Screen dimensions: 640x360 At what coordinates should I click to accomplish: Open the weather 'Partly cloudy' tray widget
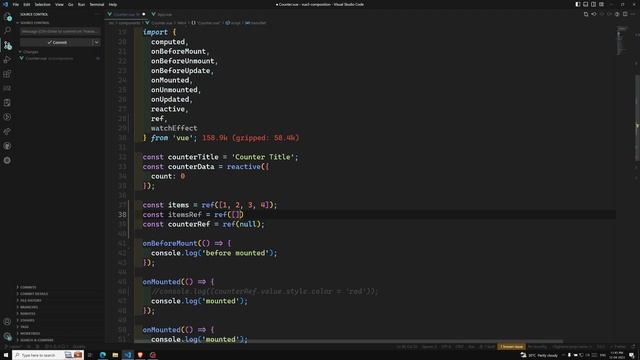(x=539, y=356)
